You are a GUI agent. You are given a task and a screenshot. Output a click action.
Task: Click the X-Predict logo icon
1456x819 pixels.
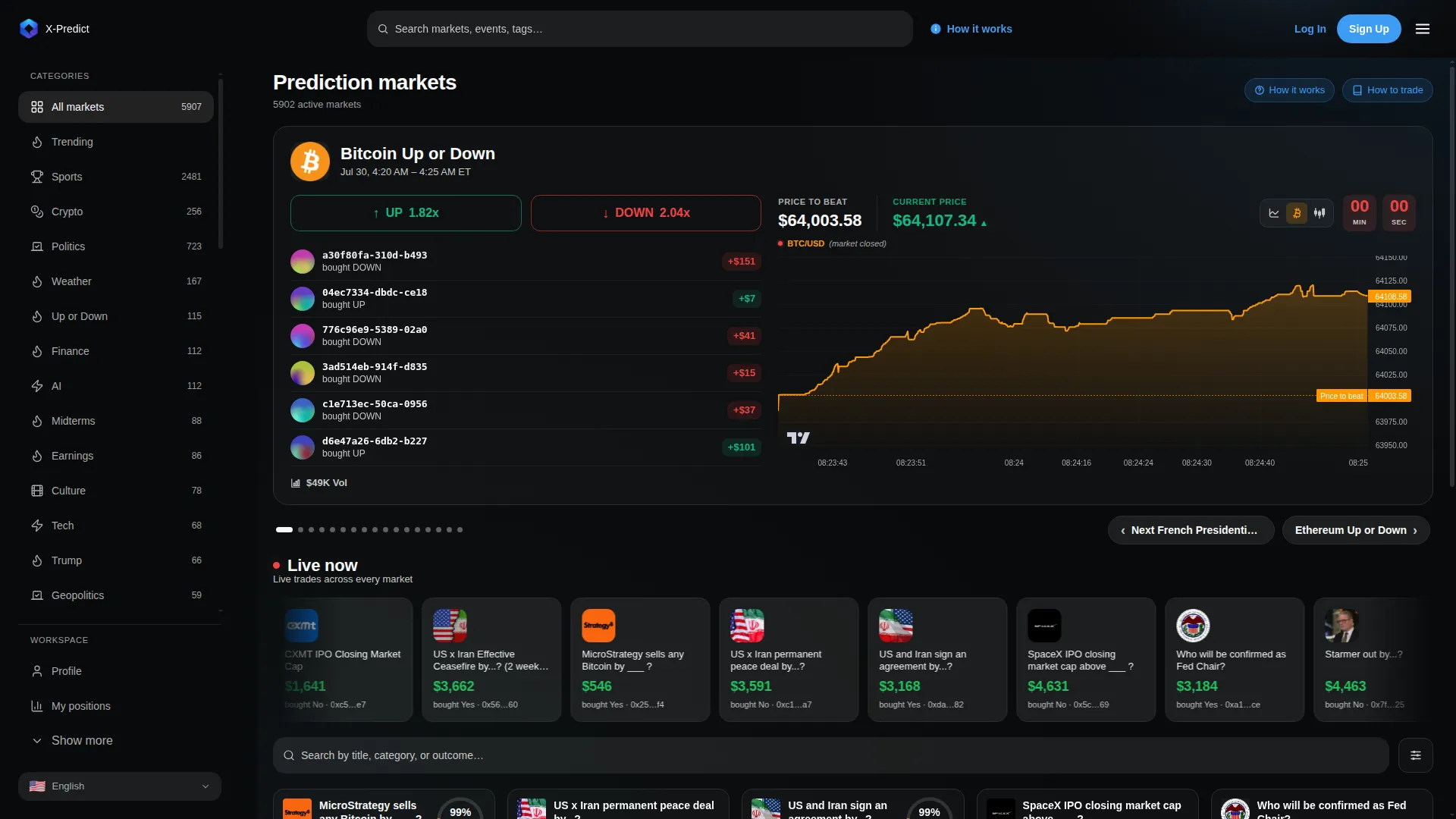point(29,29)
